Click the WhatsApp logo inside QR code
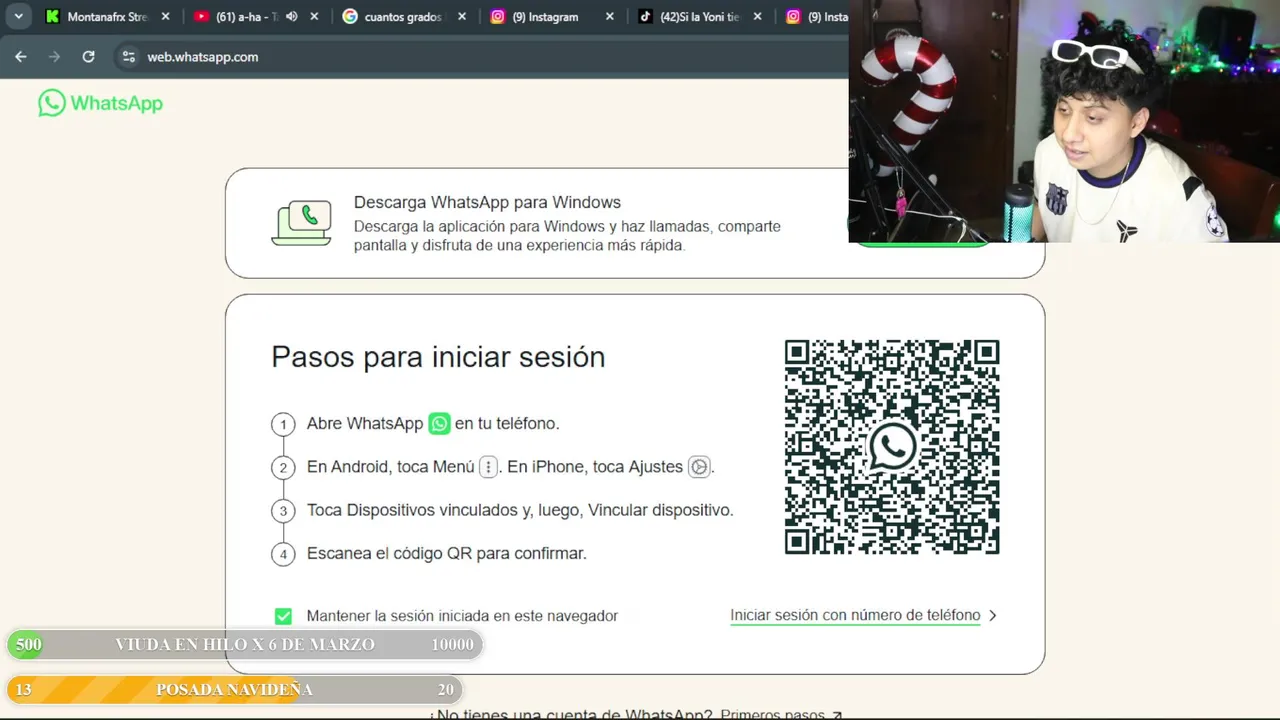This screenshot has width=1280, height=720. (x=892, y=447)
